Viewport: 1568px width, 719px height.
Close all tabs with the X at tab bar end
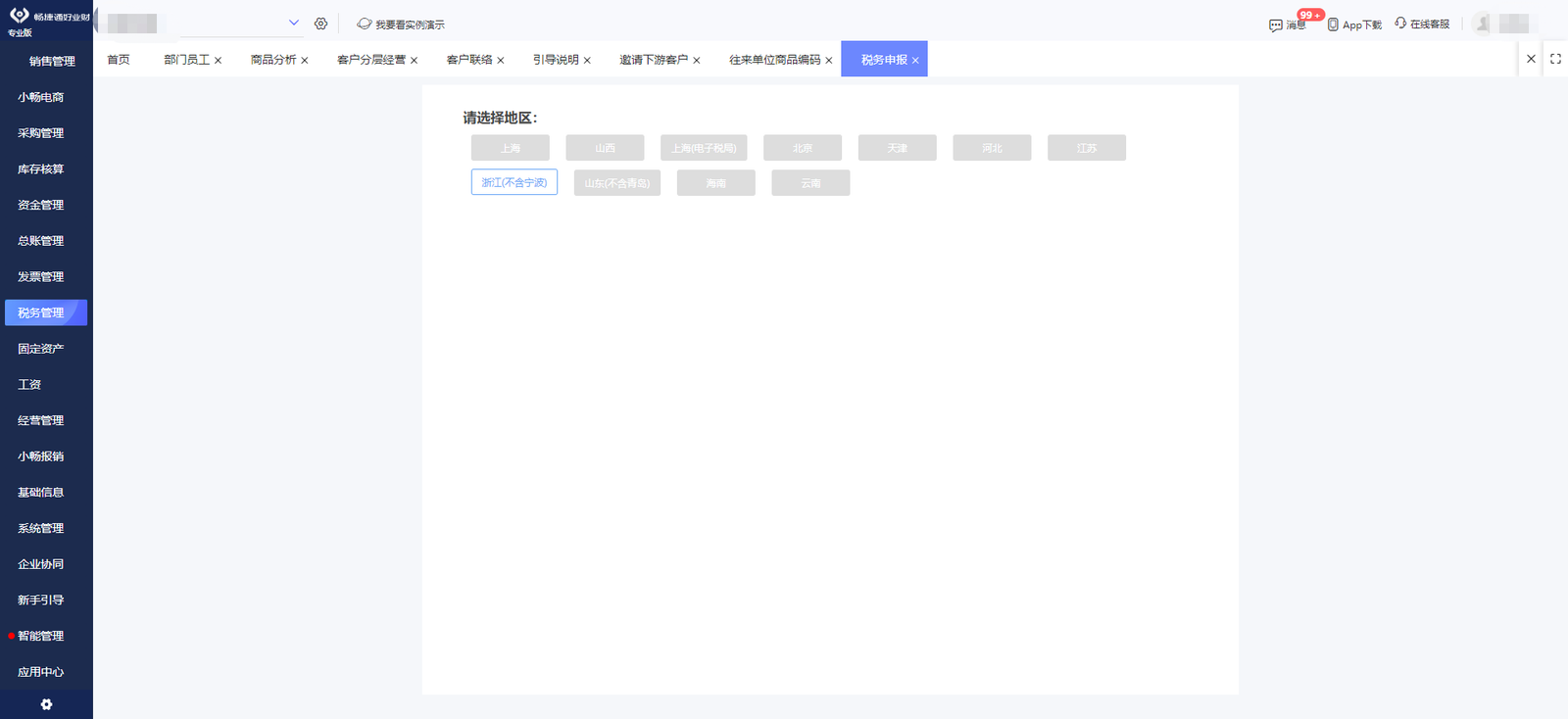[1531, 59]
